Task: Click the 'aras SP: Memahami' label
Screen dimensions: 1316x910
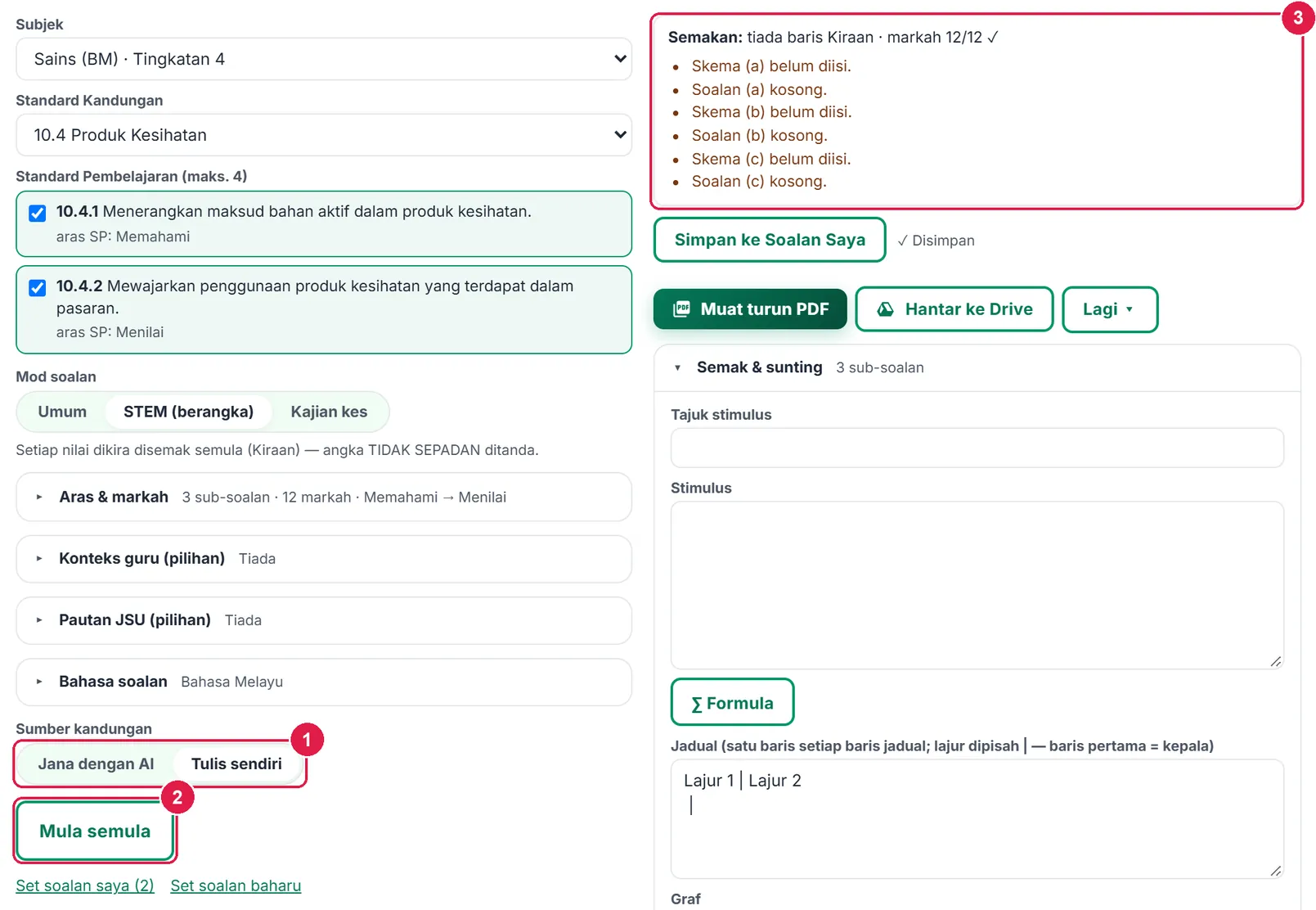Action: click(x=123, y=237)
